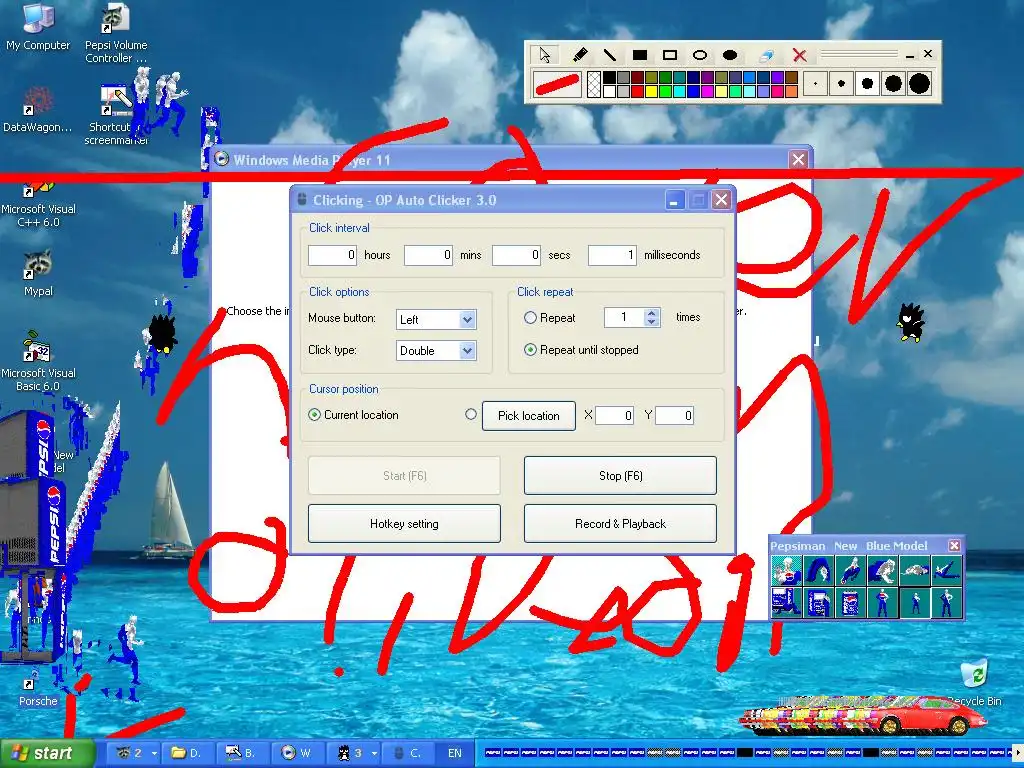Click Pepsiman title menu item
Image resolution: width=1024 pixels, height=768 pixels.
tap(797, 546)
